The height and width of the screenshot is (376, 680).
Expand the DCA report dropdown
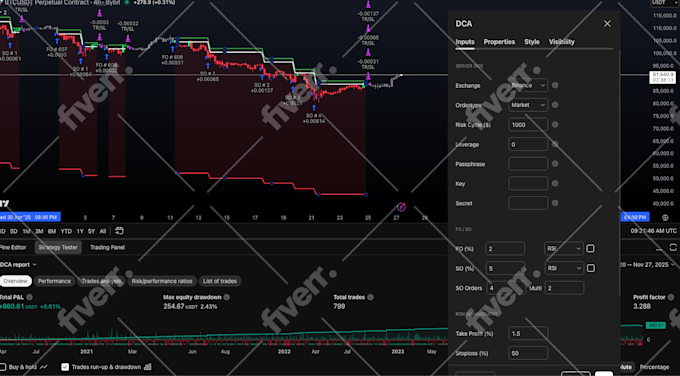point(18,265)
